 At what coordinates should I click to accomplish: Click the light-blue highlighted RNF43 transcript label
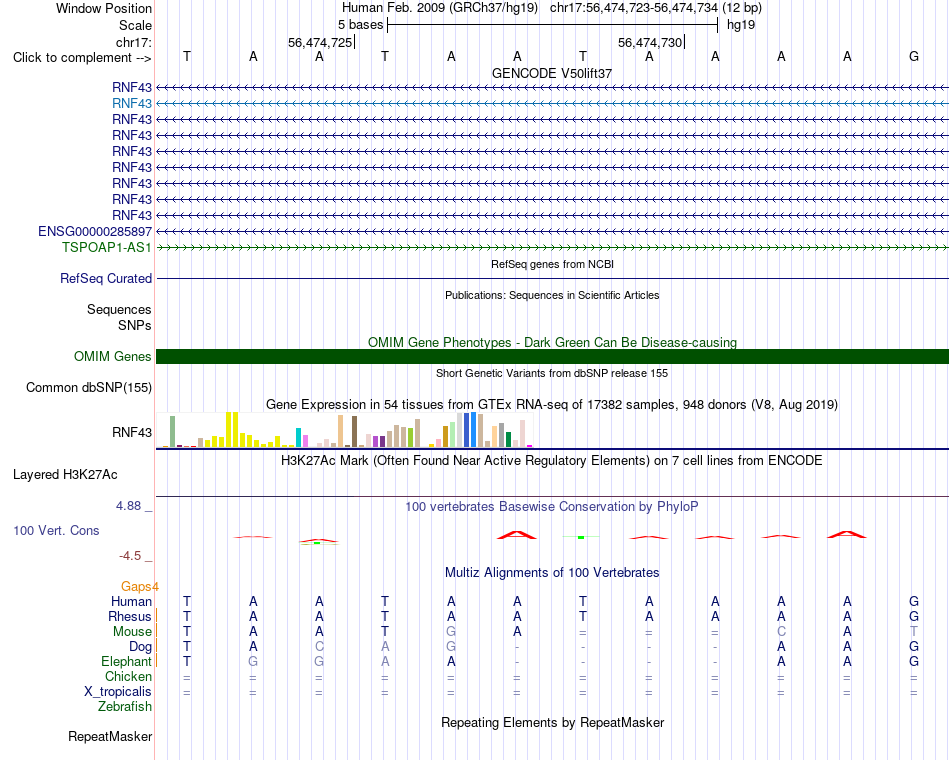coord(131,103)
